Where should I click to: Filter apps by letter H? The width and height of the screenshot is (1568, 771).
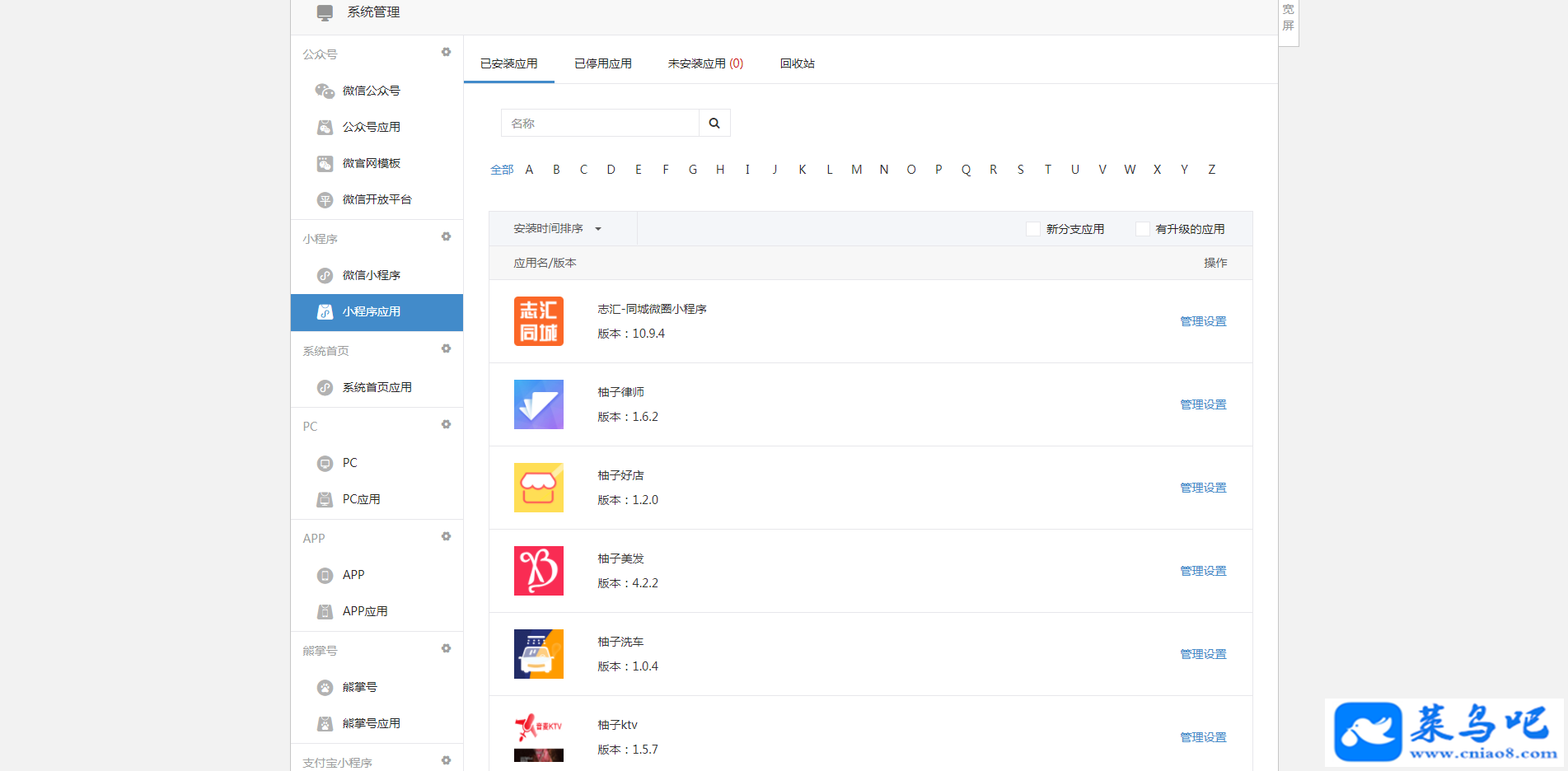[x=720, y=170]
